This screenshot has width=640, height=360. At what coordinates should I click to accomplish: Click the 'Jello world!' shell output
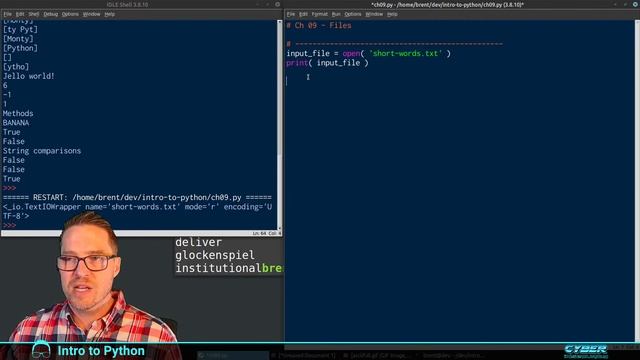29,76
